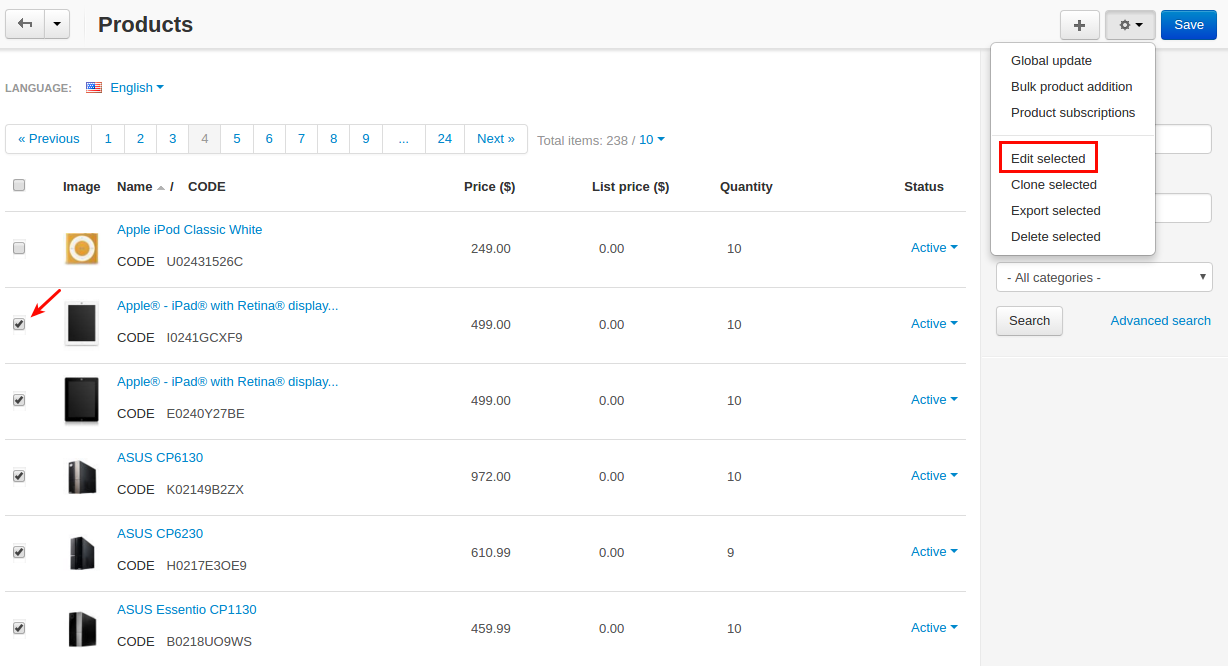
Task: Click the black iPad thumbnail for E0240Y27BE
Action: pos(82,401)
